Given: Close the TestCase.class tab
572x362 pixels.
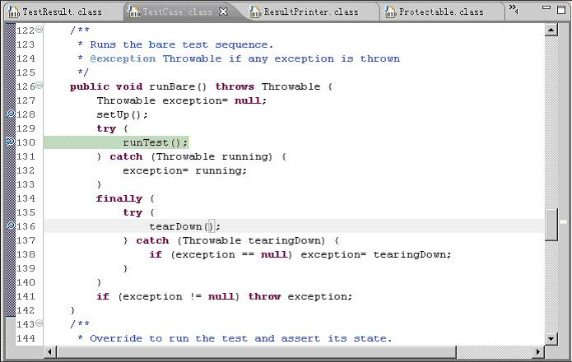Looking at the screenshot, I should [x=223, y=12].
